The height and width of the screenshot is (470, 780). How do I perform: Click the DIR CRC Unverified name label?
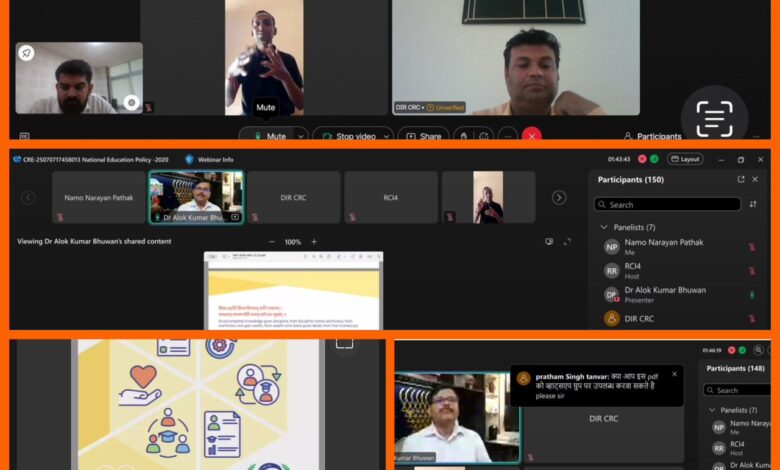(x=430, y=107)
